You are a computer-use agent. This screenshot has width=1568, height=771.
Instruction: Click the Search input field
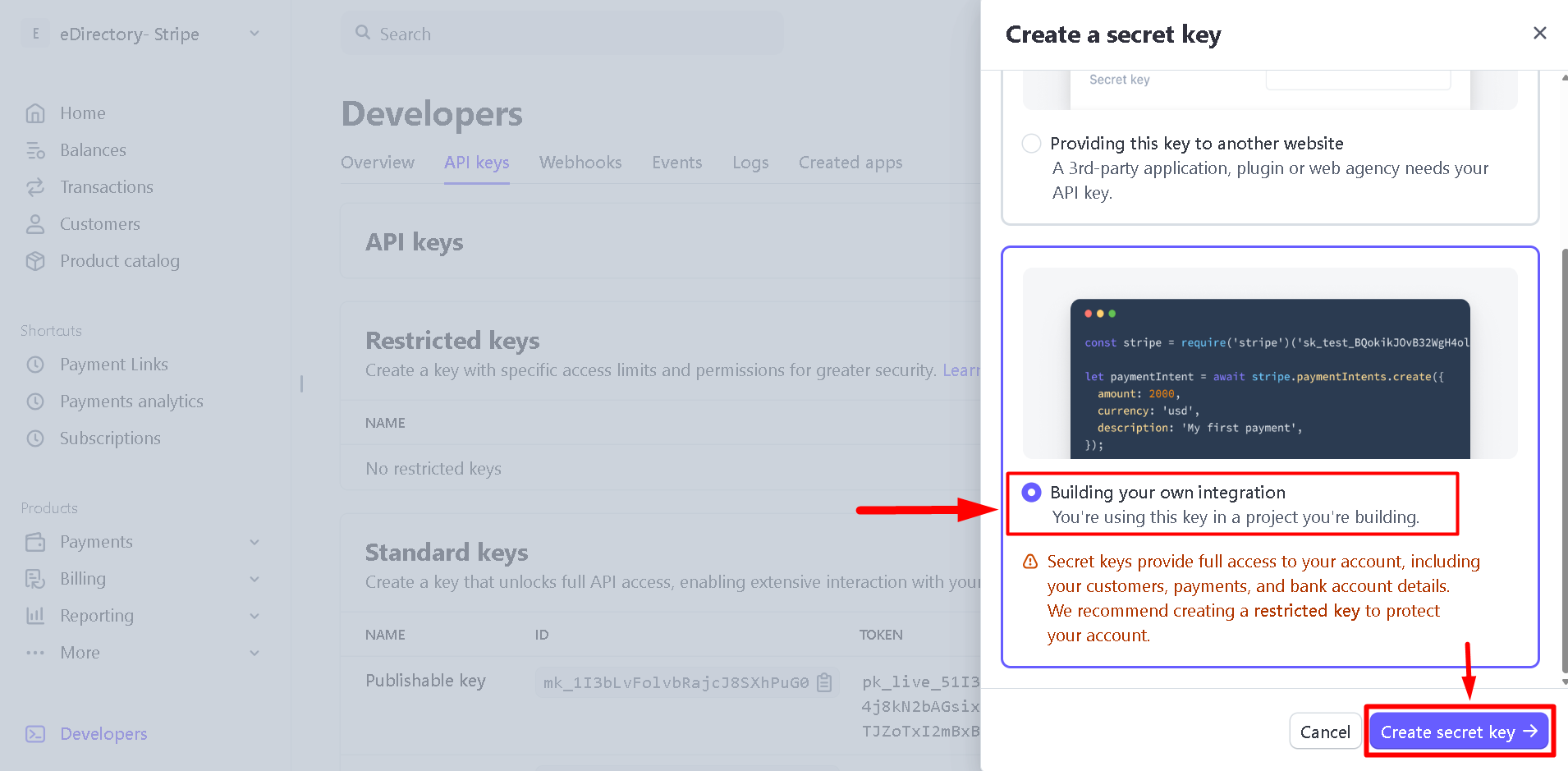click(562, 34)
